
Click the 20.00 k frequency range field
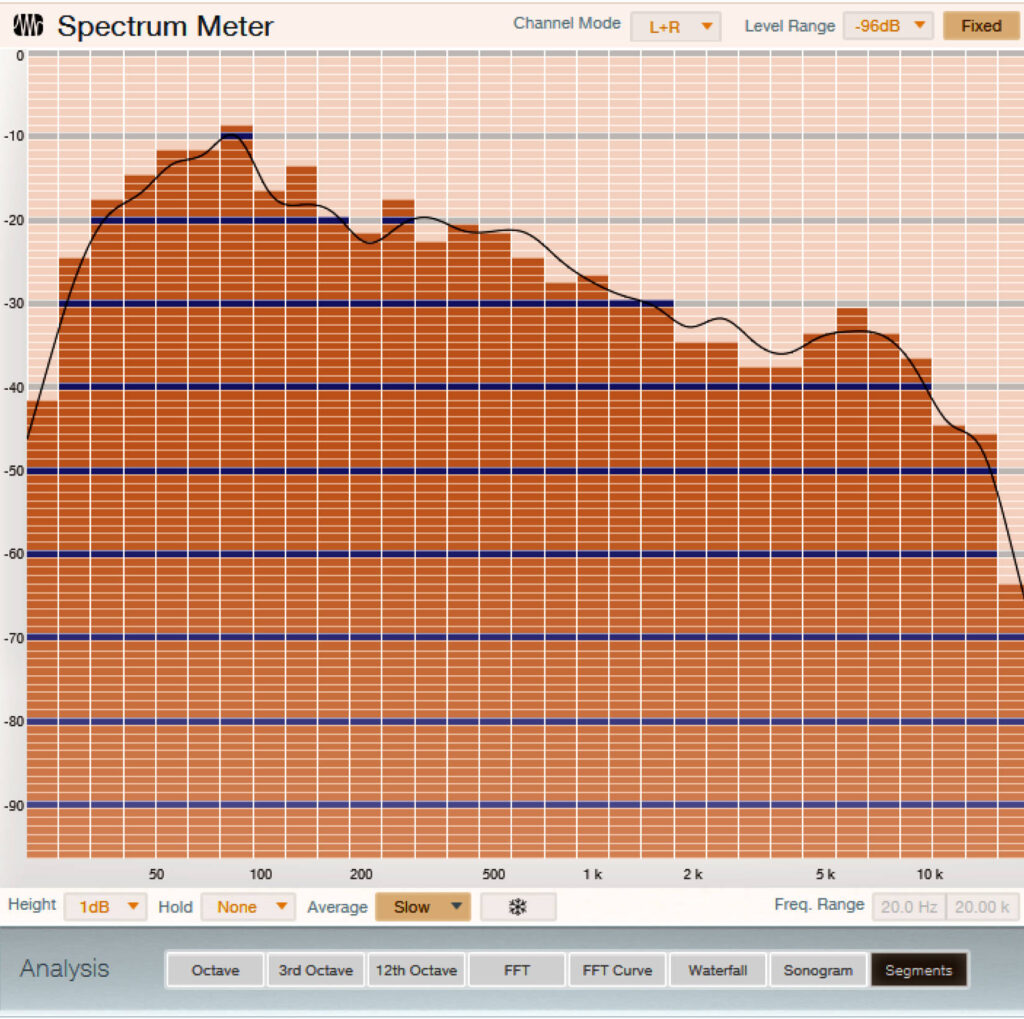pyautogui.click(x=981, y=907)
